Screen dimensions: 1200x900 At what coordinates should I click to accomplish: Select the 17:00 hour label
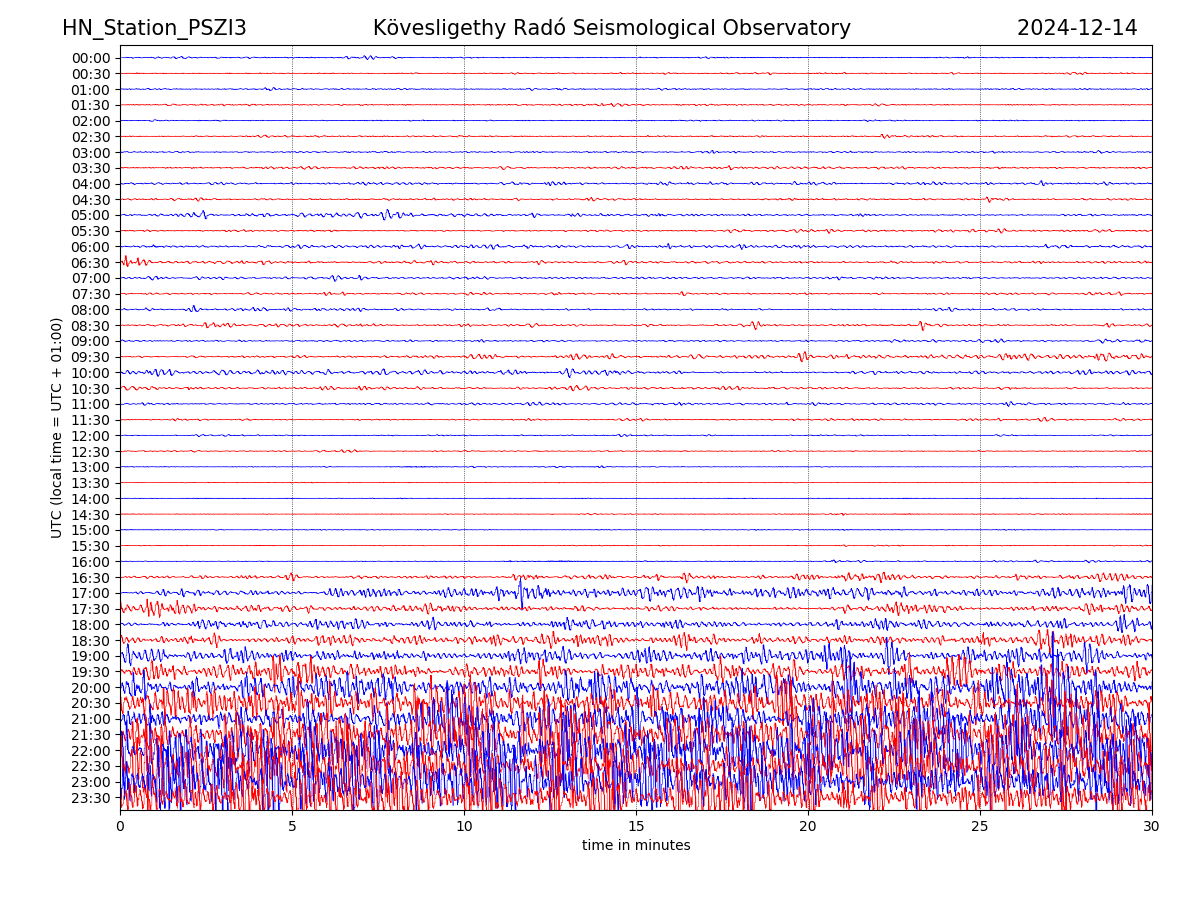point(91,593)
